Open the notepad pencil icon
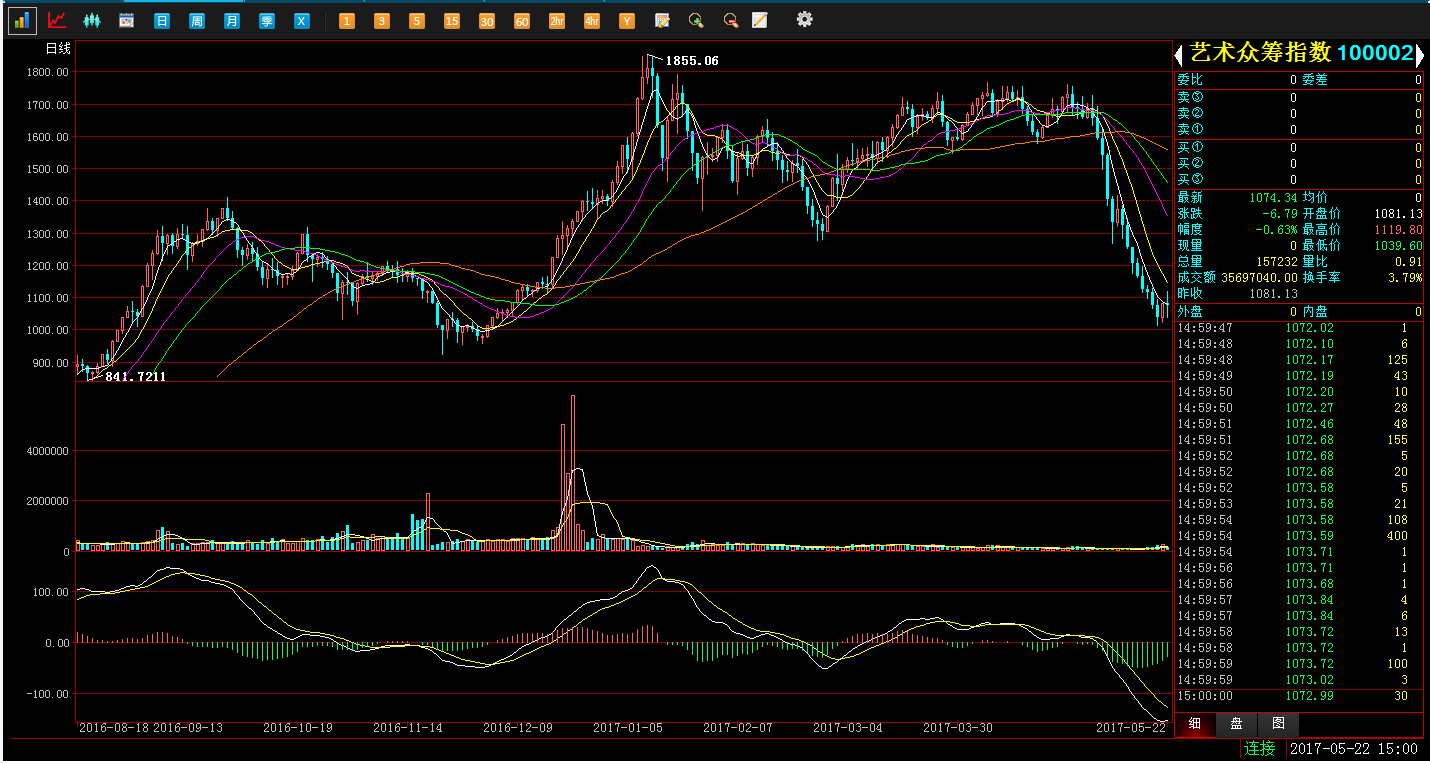This screenshot has width=1430, height=763. [760, 20]
